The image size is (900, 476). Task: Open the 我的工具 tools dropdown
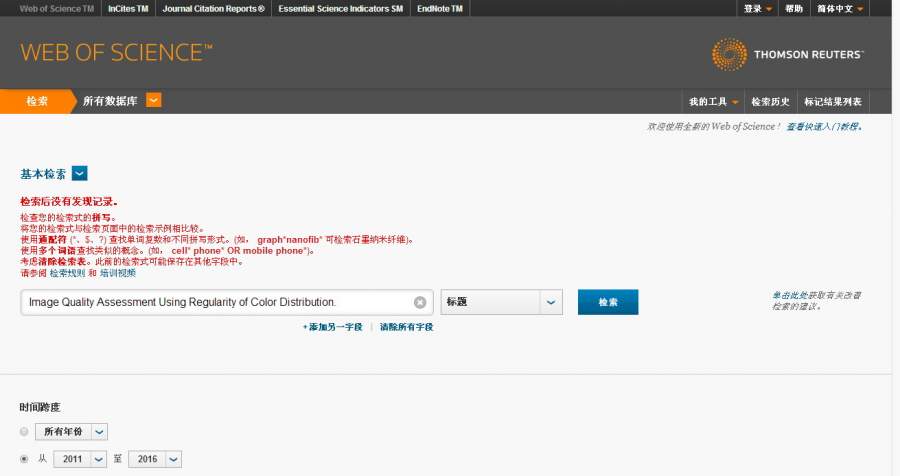pos(713,102)
